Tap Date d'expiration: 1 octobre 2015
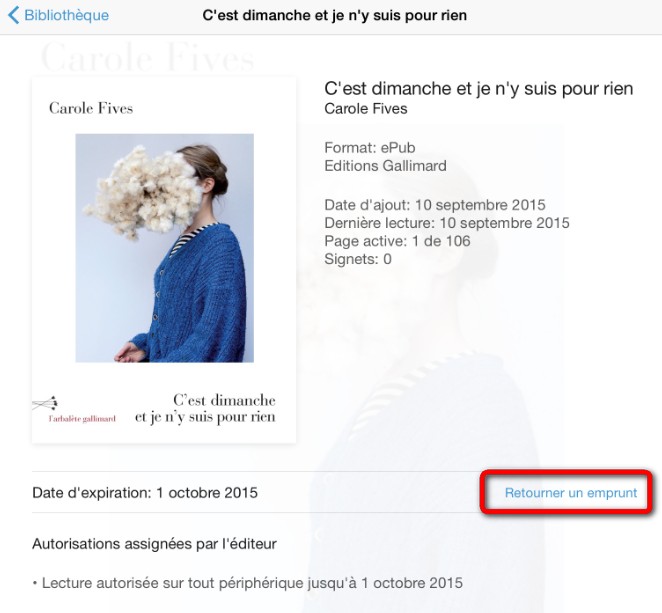This screenshot has width=662, height=613. 145,493
